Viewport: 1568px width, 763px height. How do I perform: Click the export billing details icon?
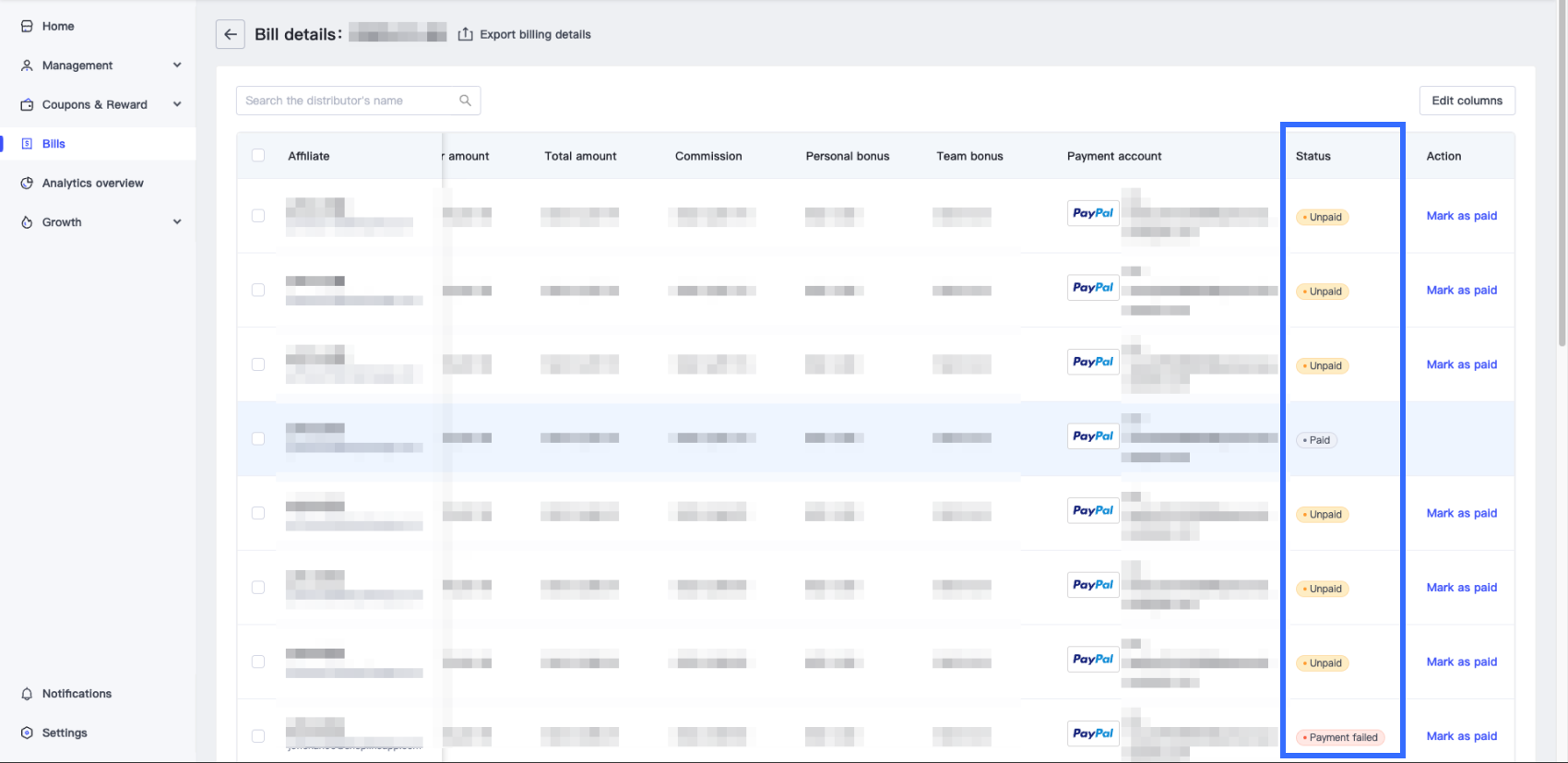click(466, 34)
